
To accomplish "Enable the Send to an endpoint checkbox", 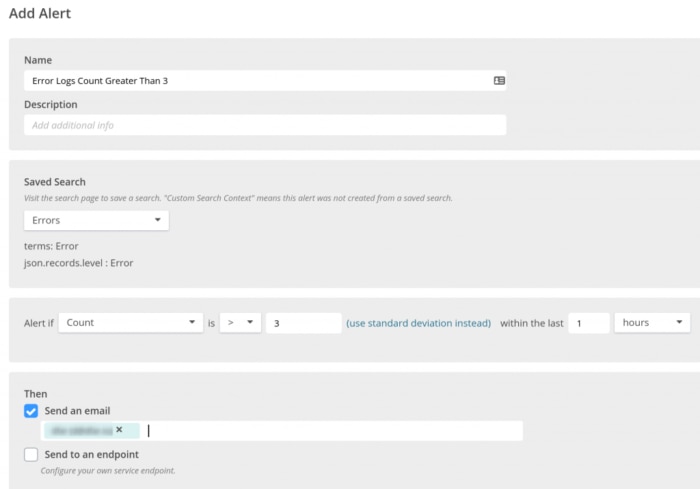I will [31, 455].
